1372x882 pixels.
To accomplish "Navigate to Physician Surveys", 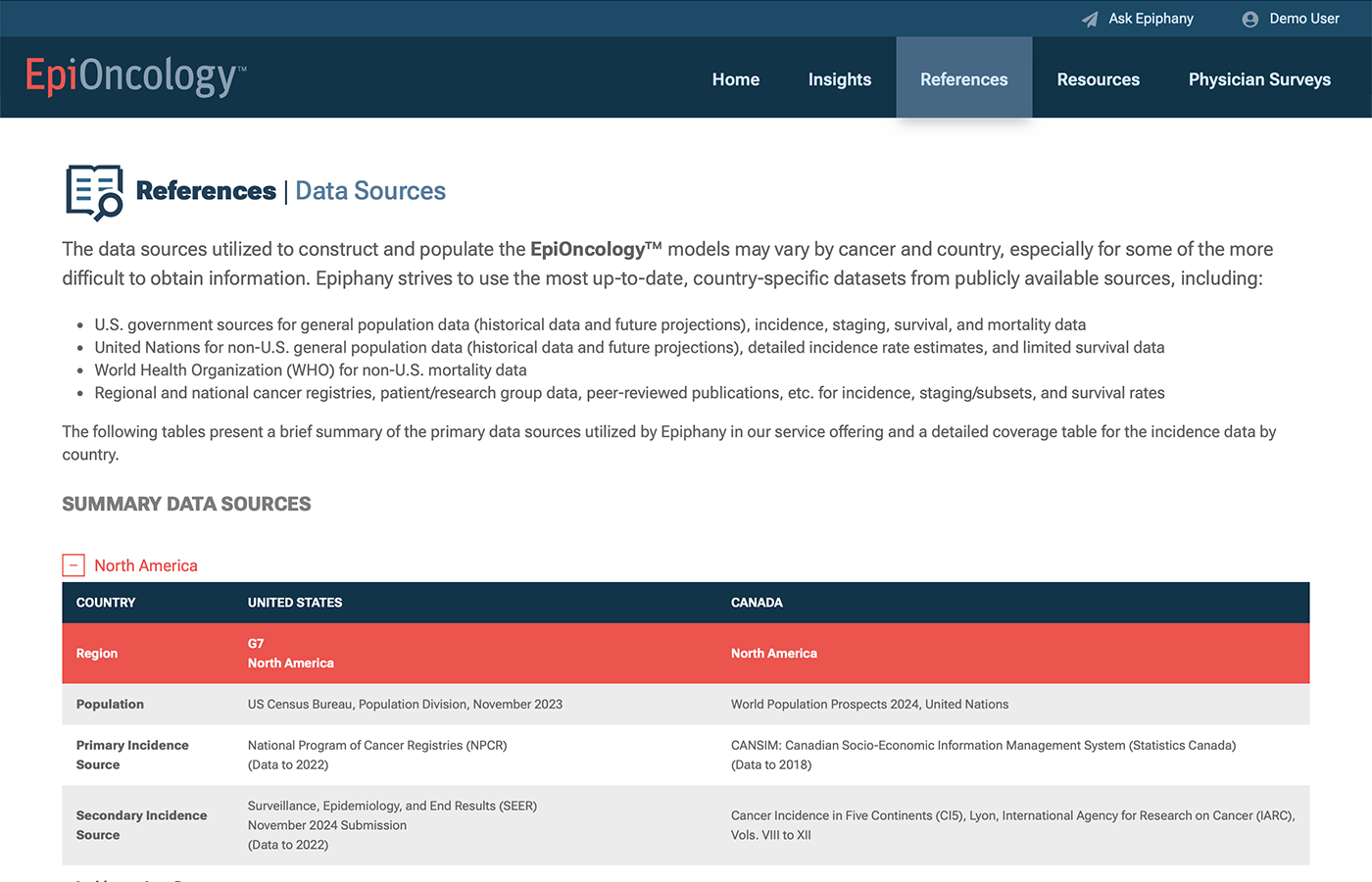I will 1259,79.
